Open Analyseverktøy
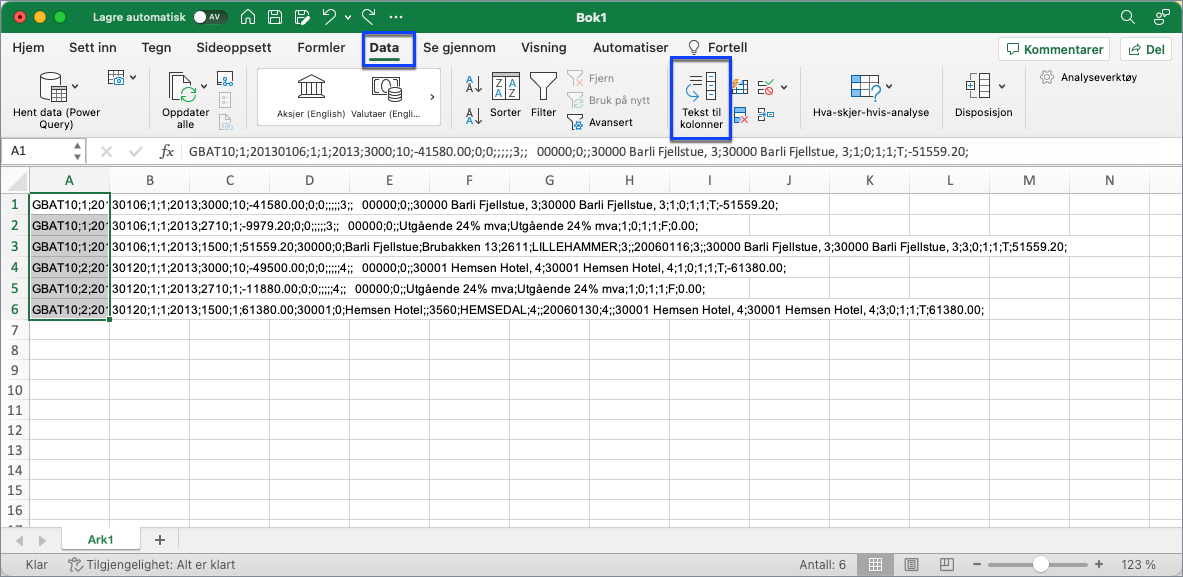1183x577 pixels. coord(1088,77)
